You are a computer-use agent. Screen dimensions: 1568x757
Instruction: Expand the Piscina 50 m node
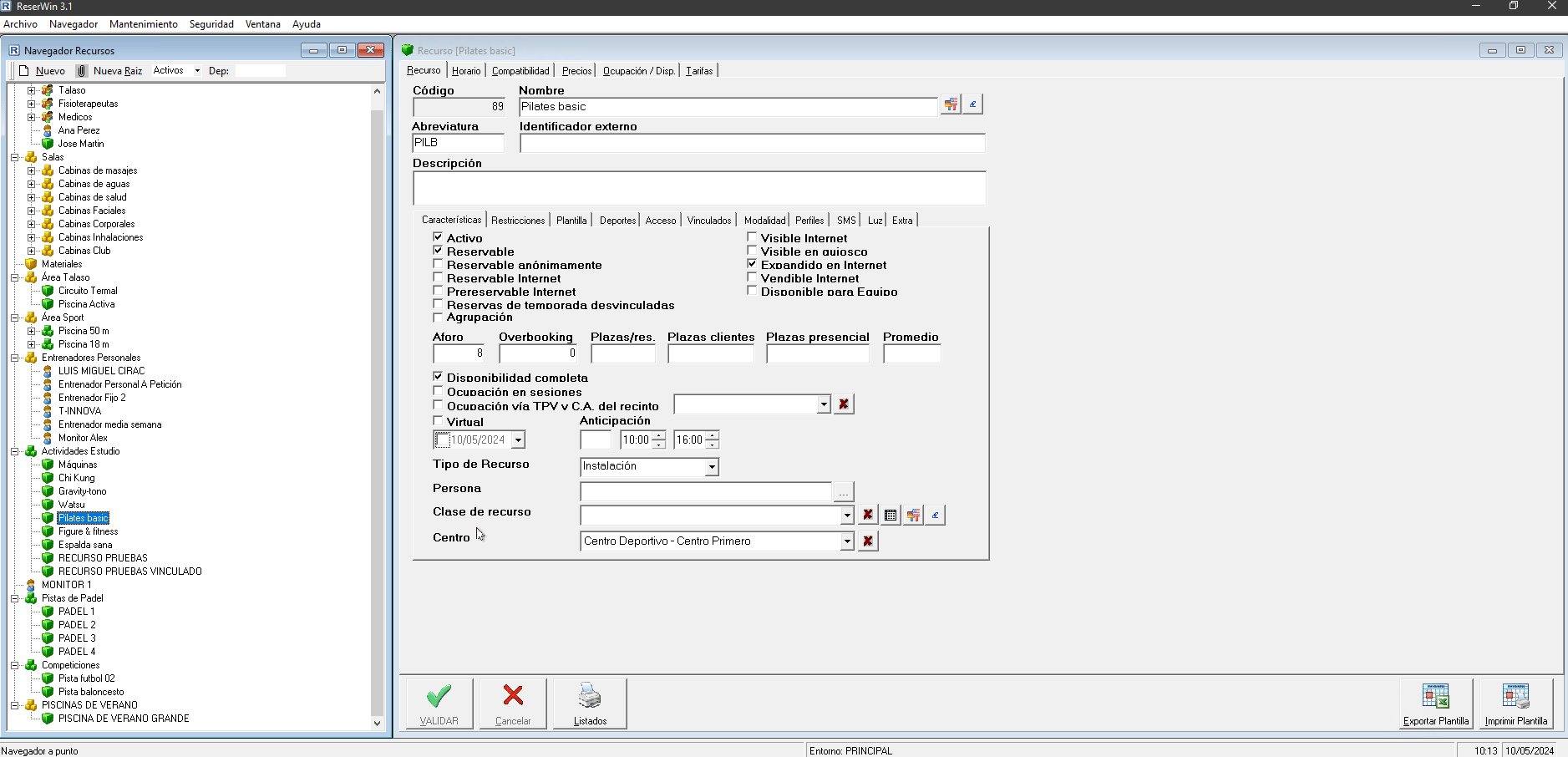[x=32, y=331]
